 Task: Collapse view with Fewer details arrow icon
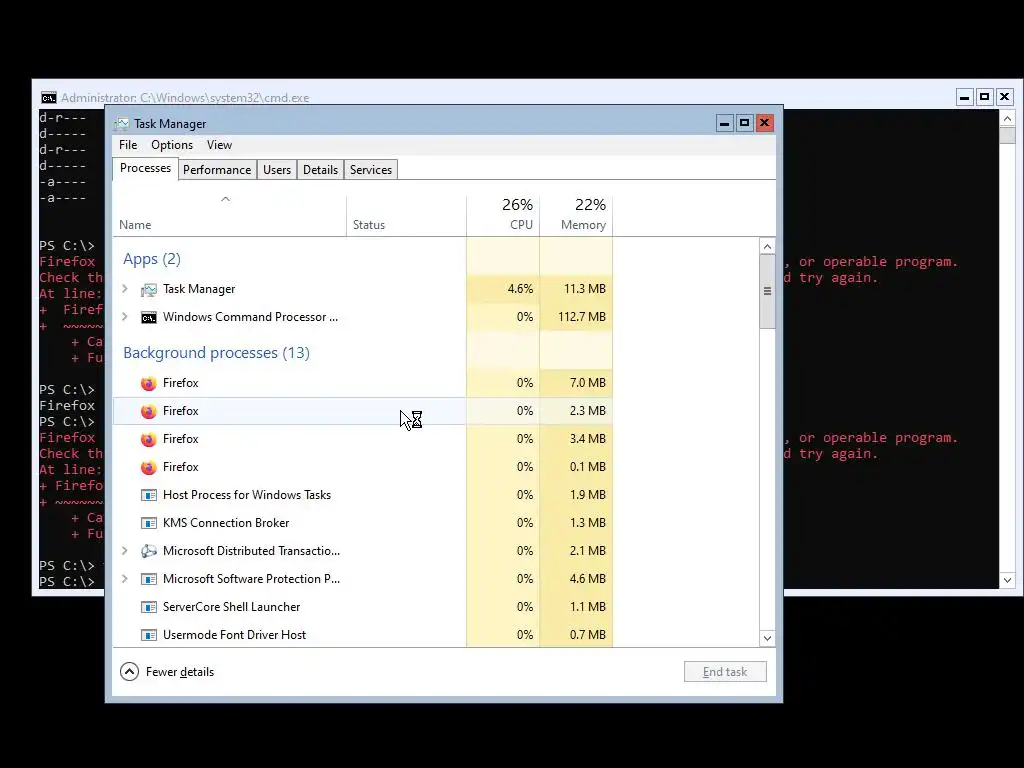(129, 671)
